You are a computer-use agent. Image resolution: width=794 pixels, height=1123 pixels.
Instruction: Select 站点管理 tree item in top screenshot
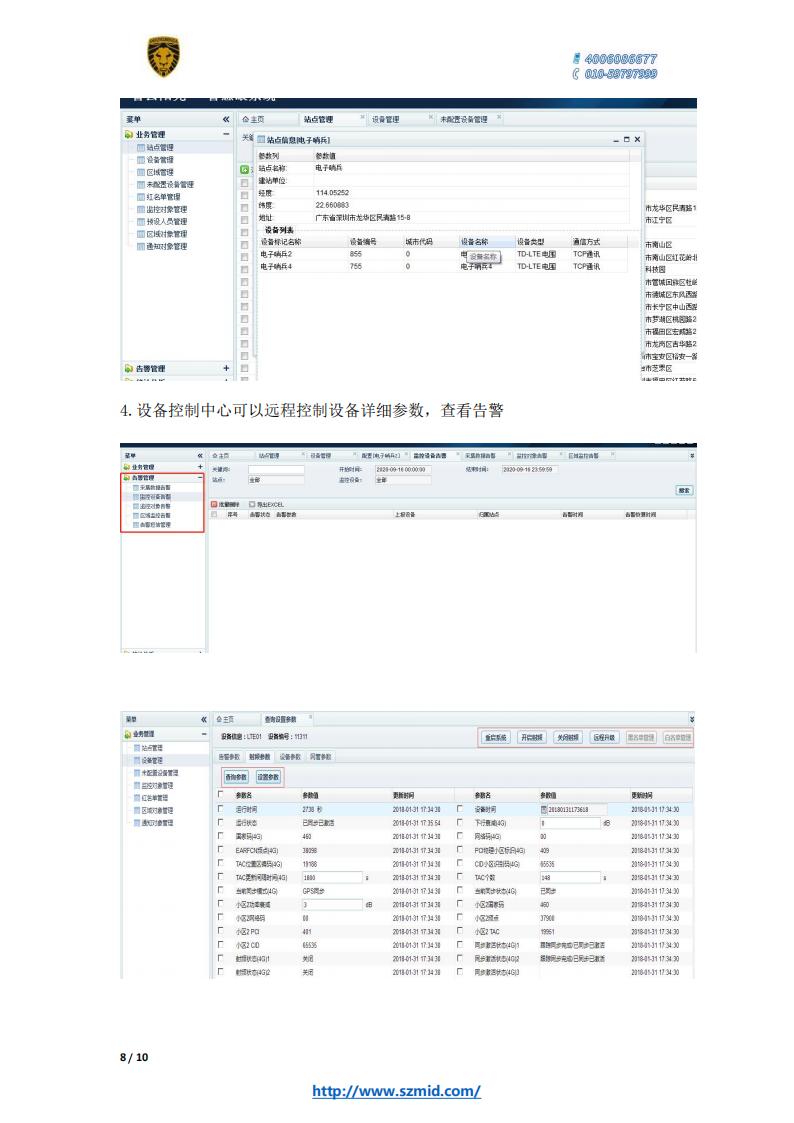click(160, 148)
